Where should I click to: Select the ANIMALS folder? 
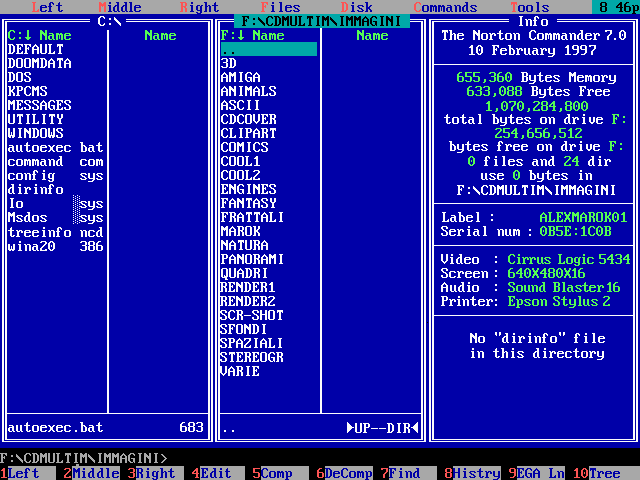point(249,91)
